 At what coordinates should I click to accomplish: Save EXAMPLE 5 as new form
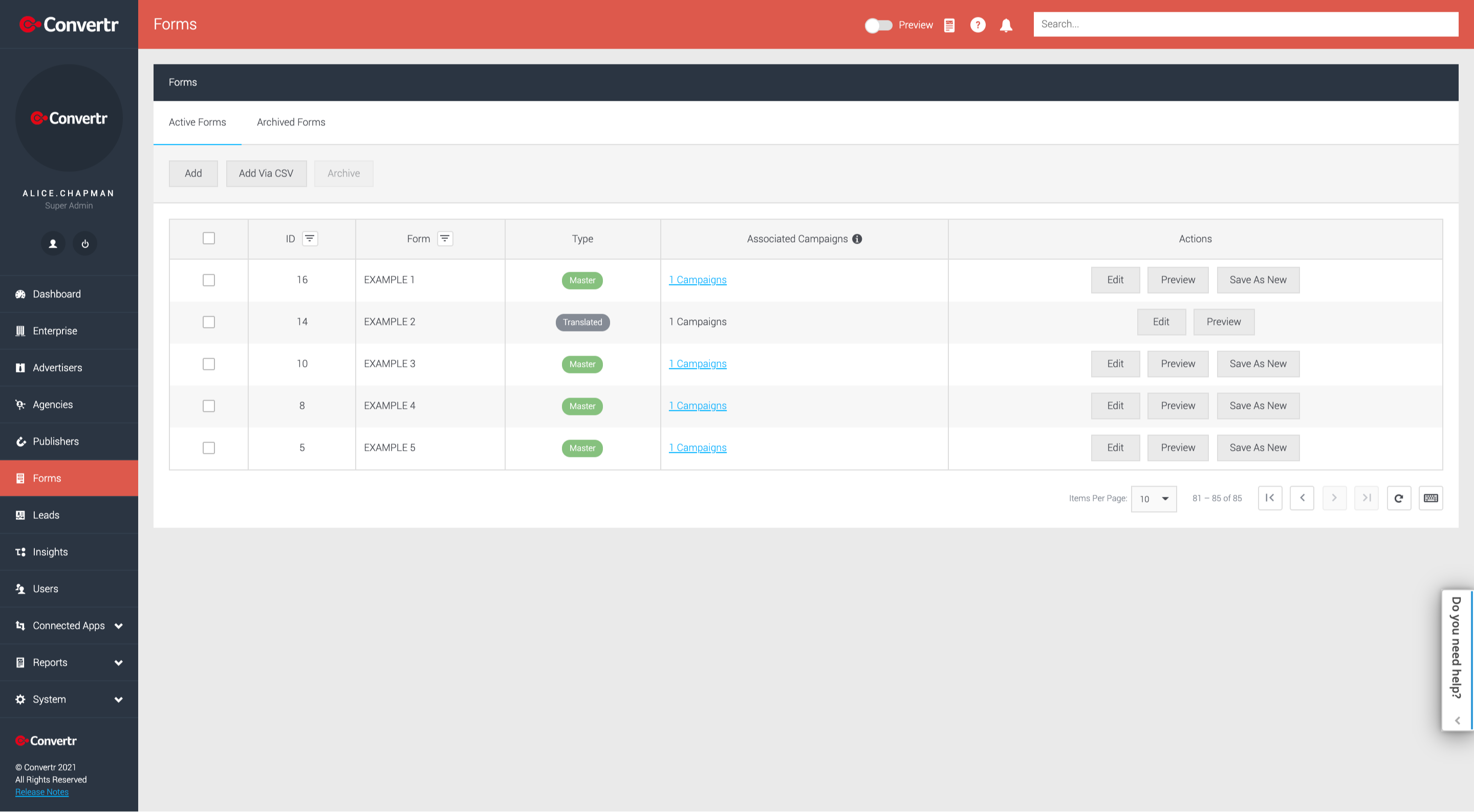(1258, 448)
